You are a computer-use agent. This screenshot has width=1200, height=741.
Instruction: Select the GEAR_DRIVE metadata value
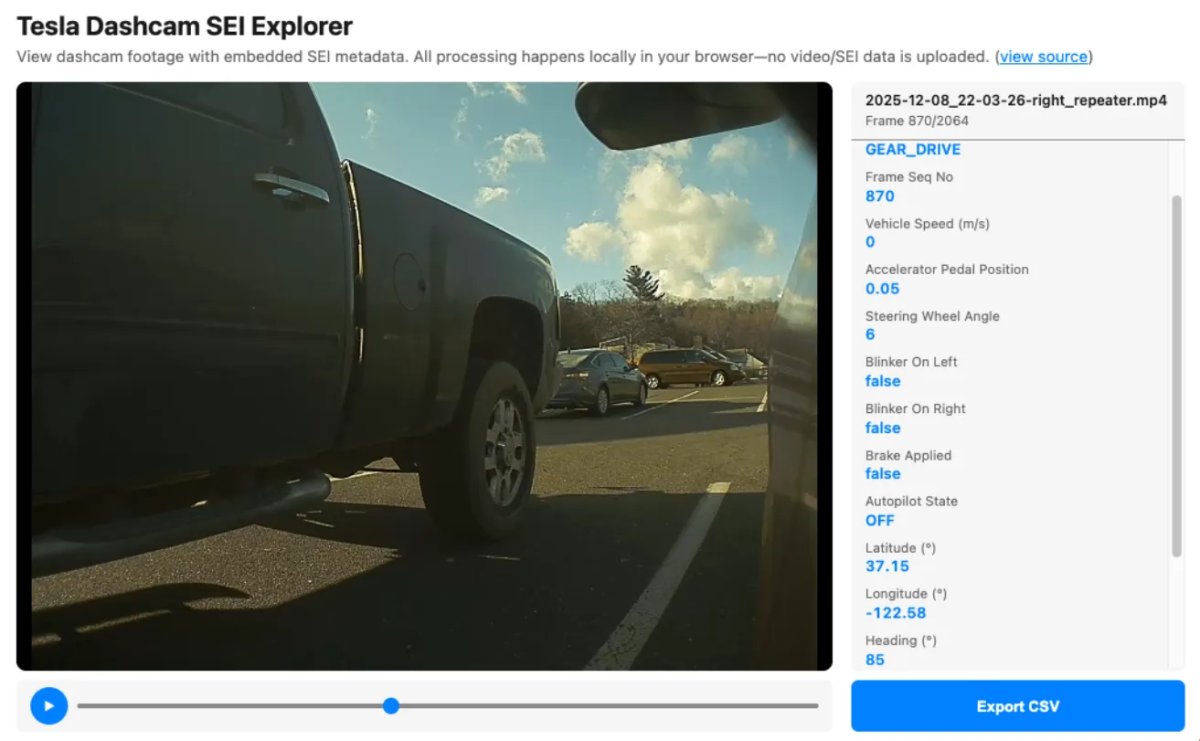pyautogui.click(x=911, y=149)
